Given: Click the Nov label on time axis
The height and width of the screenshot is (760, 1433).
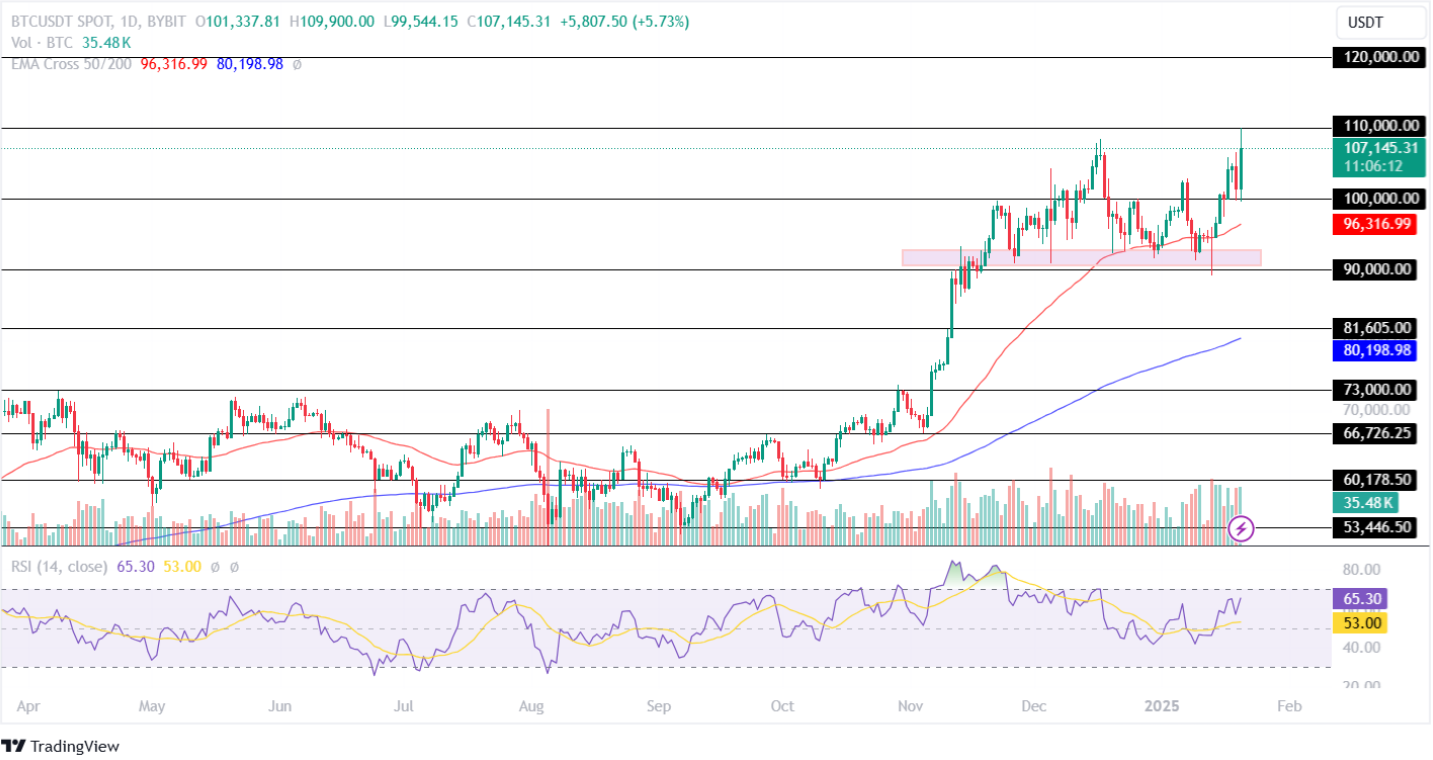Looking at the screenshot, I should (911, 706).
